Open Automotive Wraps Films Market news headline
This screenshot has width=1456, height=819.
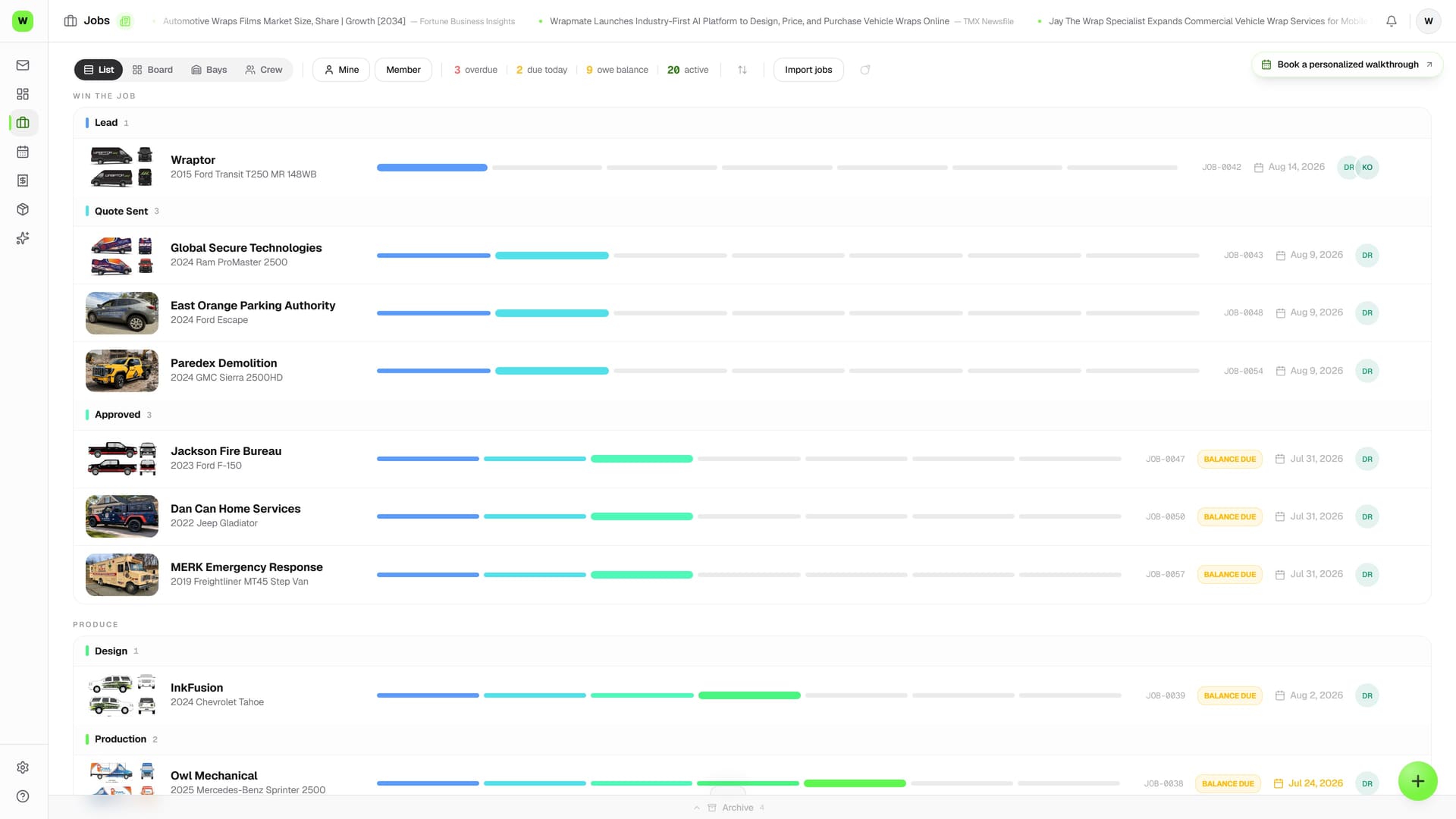pos(339,21)
